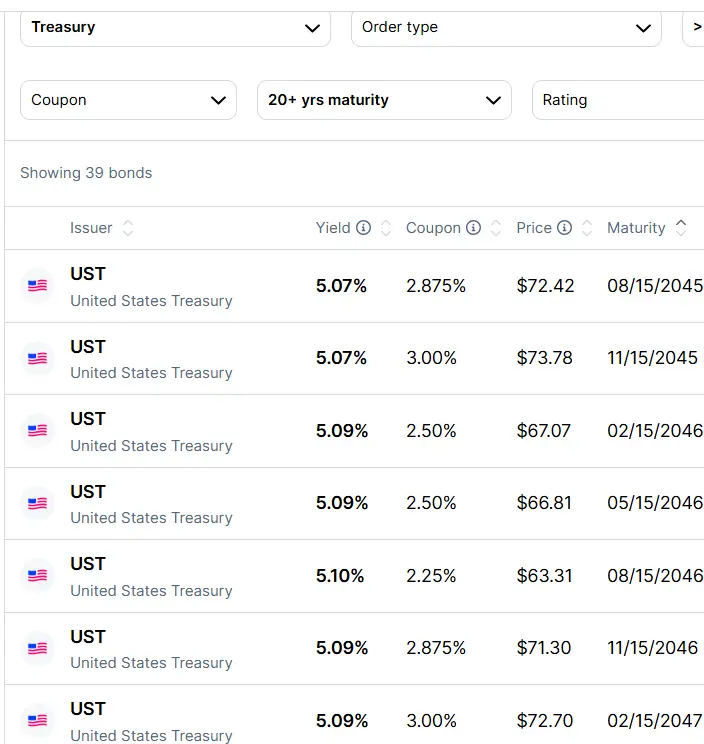The height and width of the screenshot is (744, 704).
Task: Open UST bond maturing 08/15/2045
Action: coord(354,286)
